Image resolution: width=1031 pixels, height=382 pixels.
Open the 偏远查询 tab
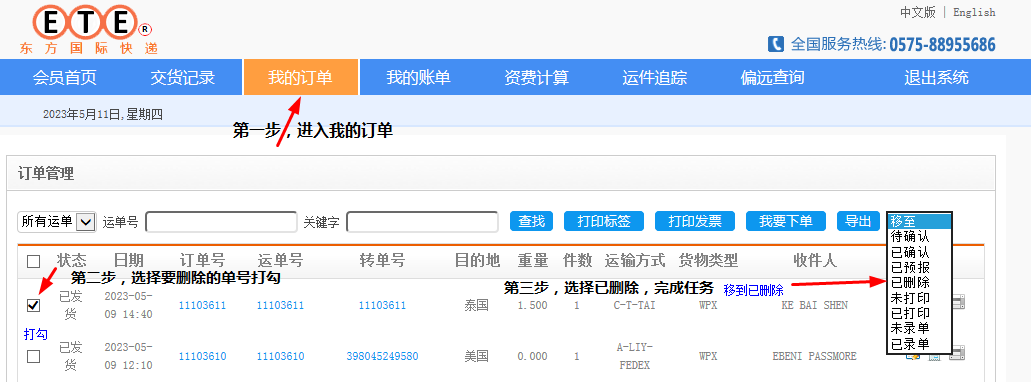772,78
